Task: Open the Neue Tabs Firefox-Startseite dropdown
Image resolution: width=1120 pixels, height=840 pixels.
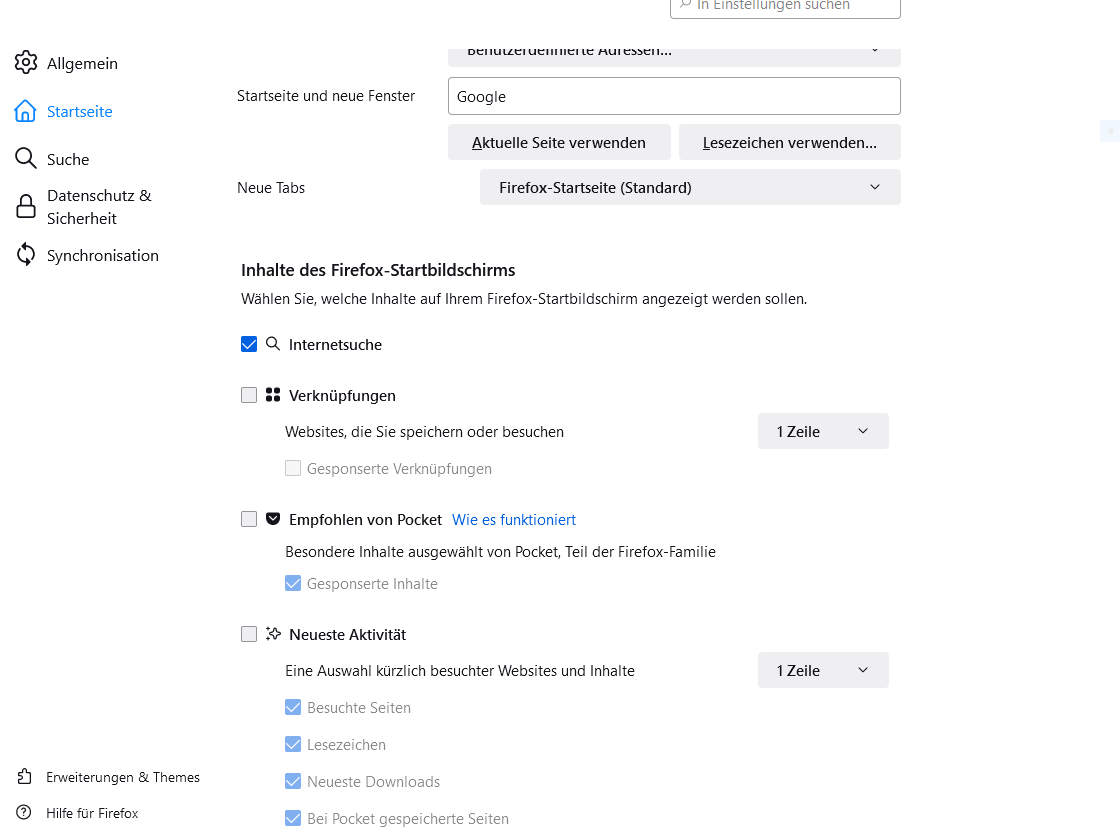Action: tap(690, 187)
